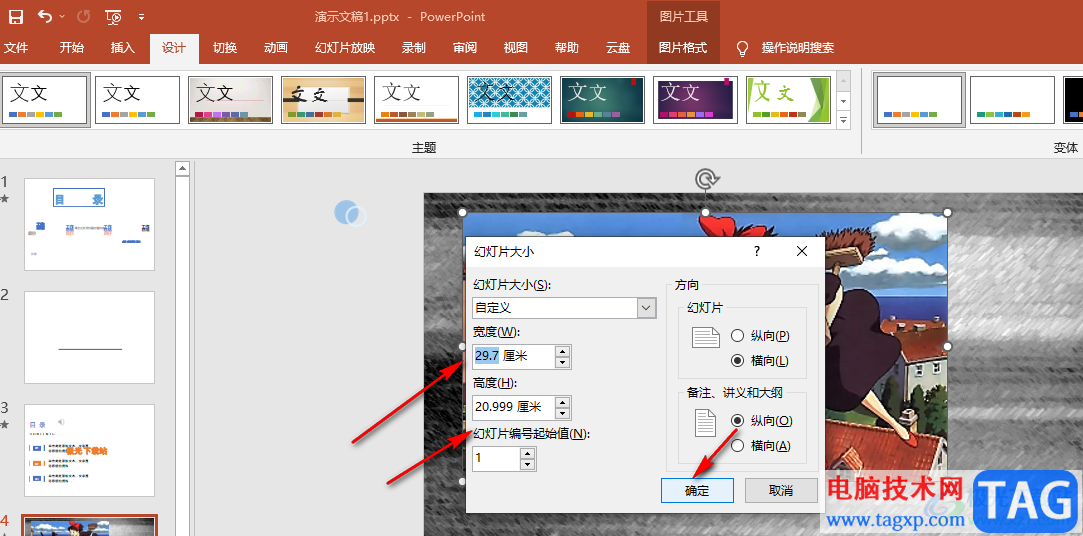Click 操作说明搜索 search field
Screen dimensions: 1083x536
pos(798,48)
